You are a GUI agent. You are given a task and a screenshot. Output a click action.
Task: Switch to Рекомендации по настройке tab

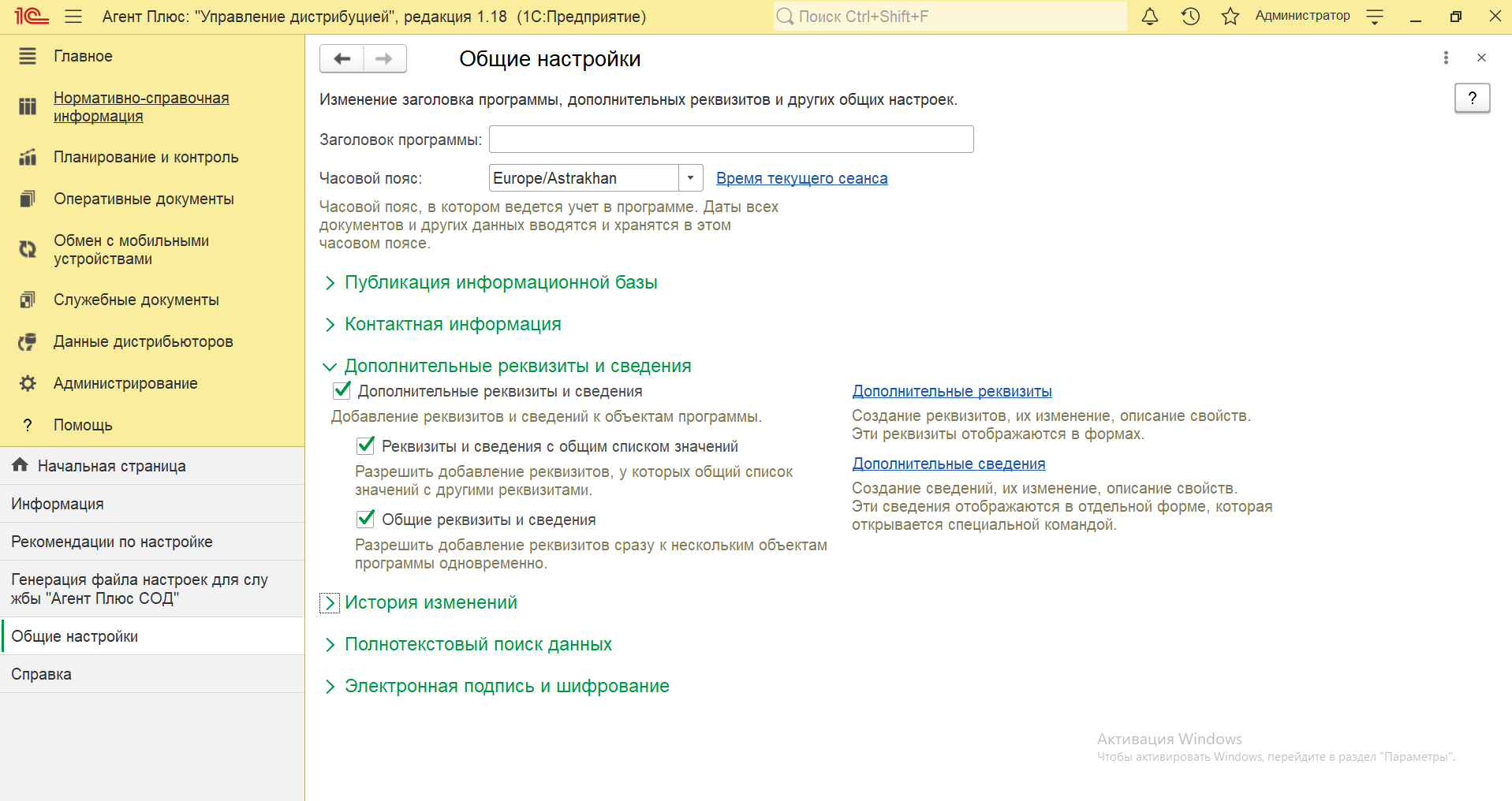click(x=152, y=542)
